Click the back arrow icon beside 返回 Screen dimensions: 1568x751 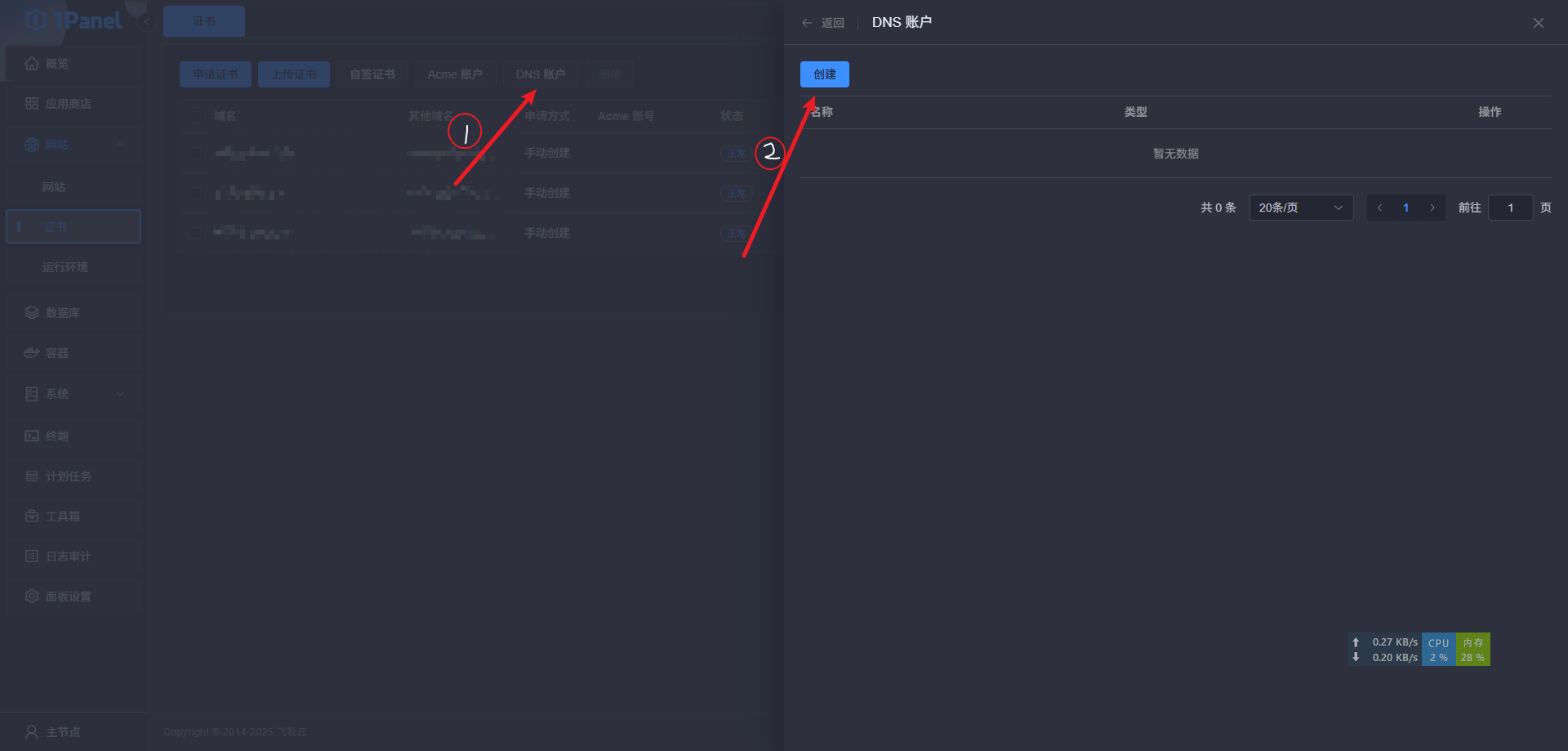coord(807,23)
